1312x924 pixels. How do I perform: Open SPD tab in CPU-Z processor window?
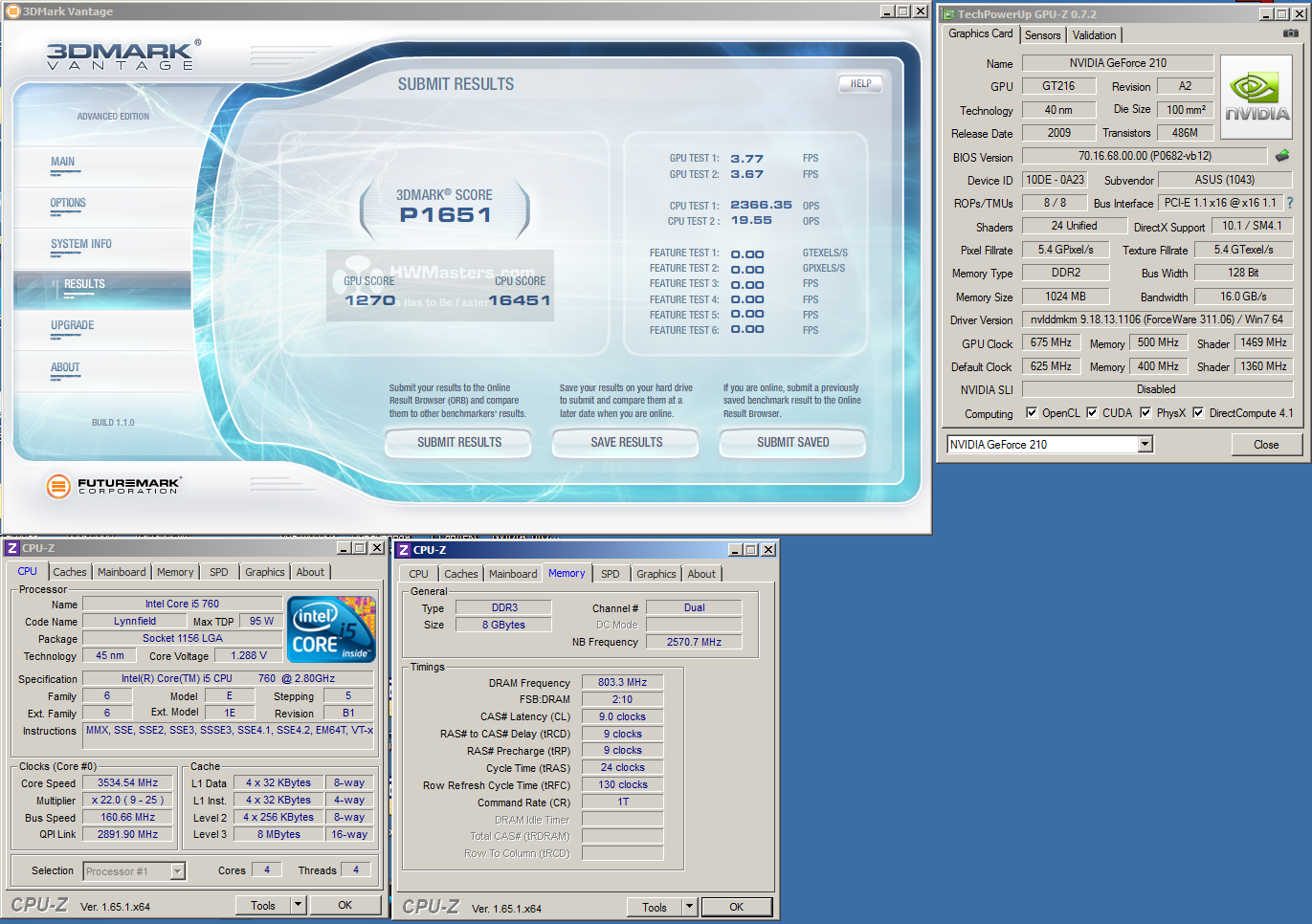pos(219,572)
